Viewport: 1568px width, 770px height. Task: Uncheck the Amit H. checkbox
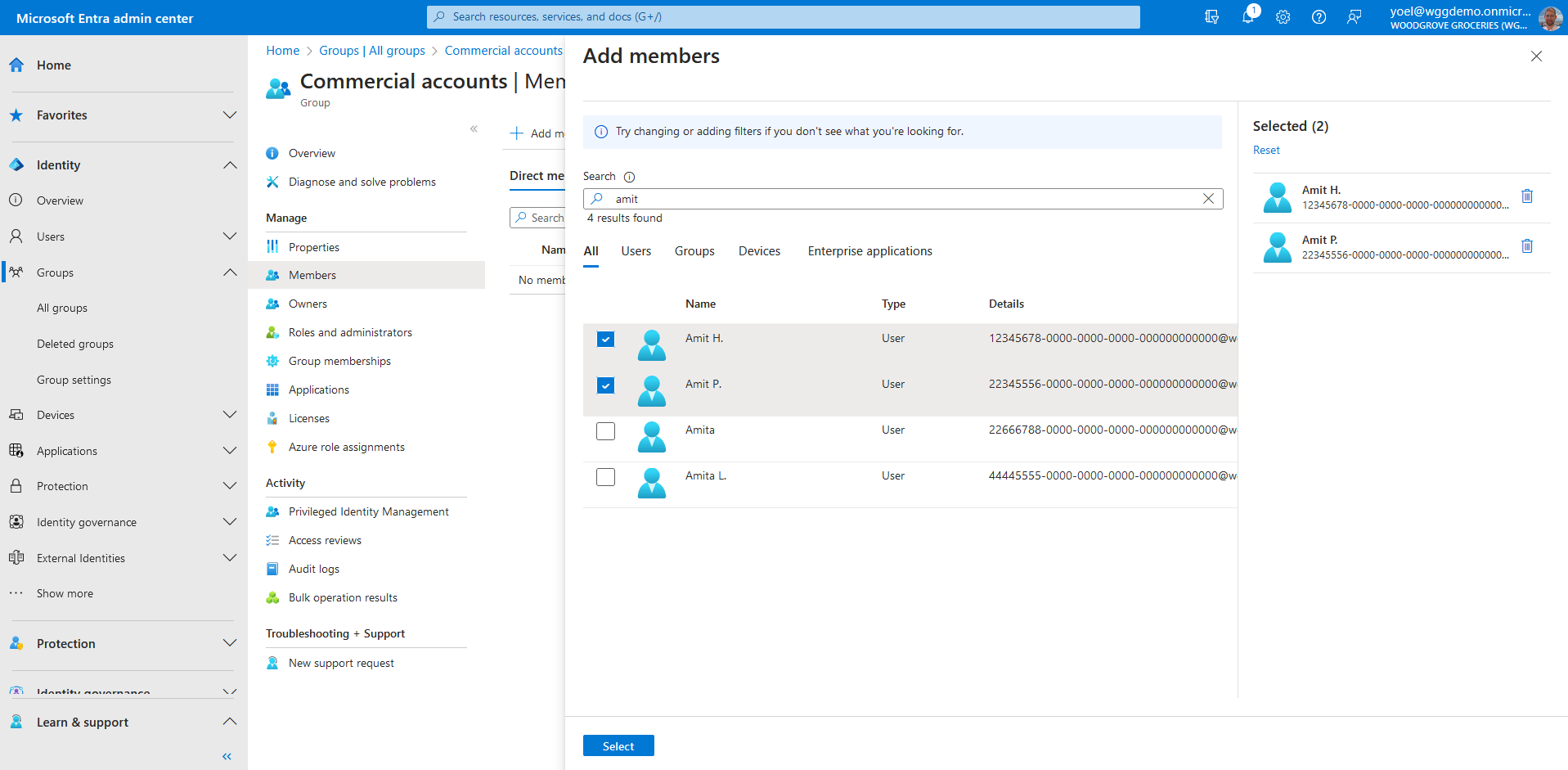pyautogui.click(x=605, y=340)
